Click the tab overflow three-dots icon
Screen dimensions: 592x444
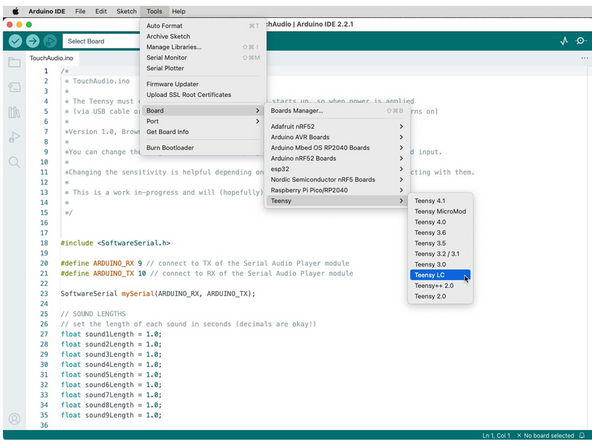coord(584,58)
